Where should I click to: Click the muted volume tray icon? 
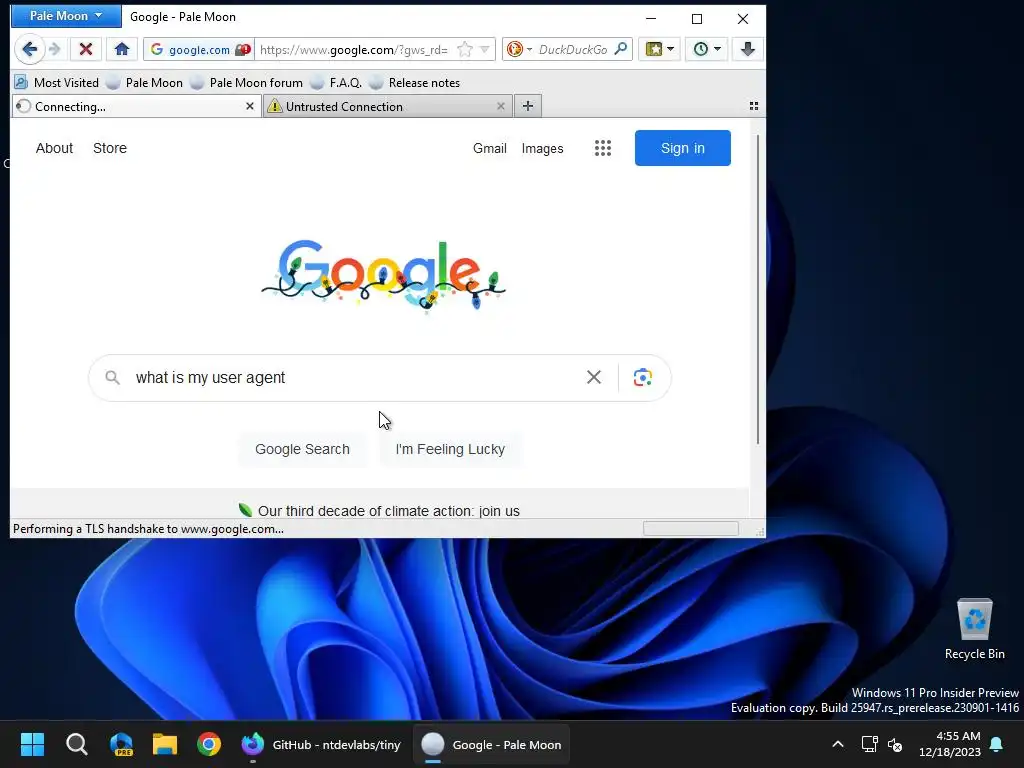tap(895, 744)
